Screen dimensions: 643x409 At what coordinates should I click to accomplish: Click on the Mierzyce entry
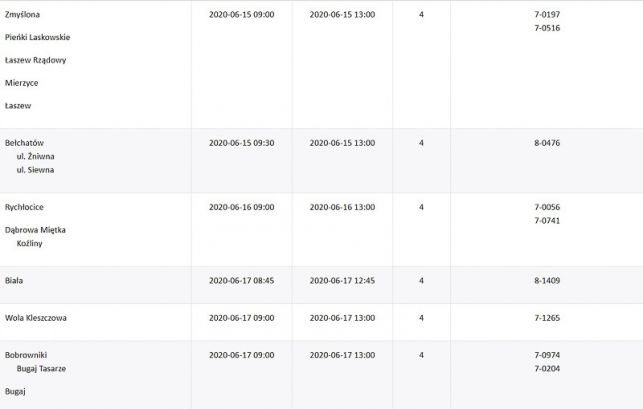coord(22,83)
